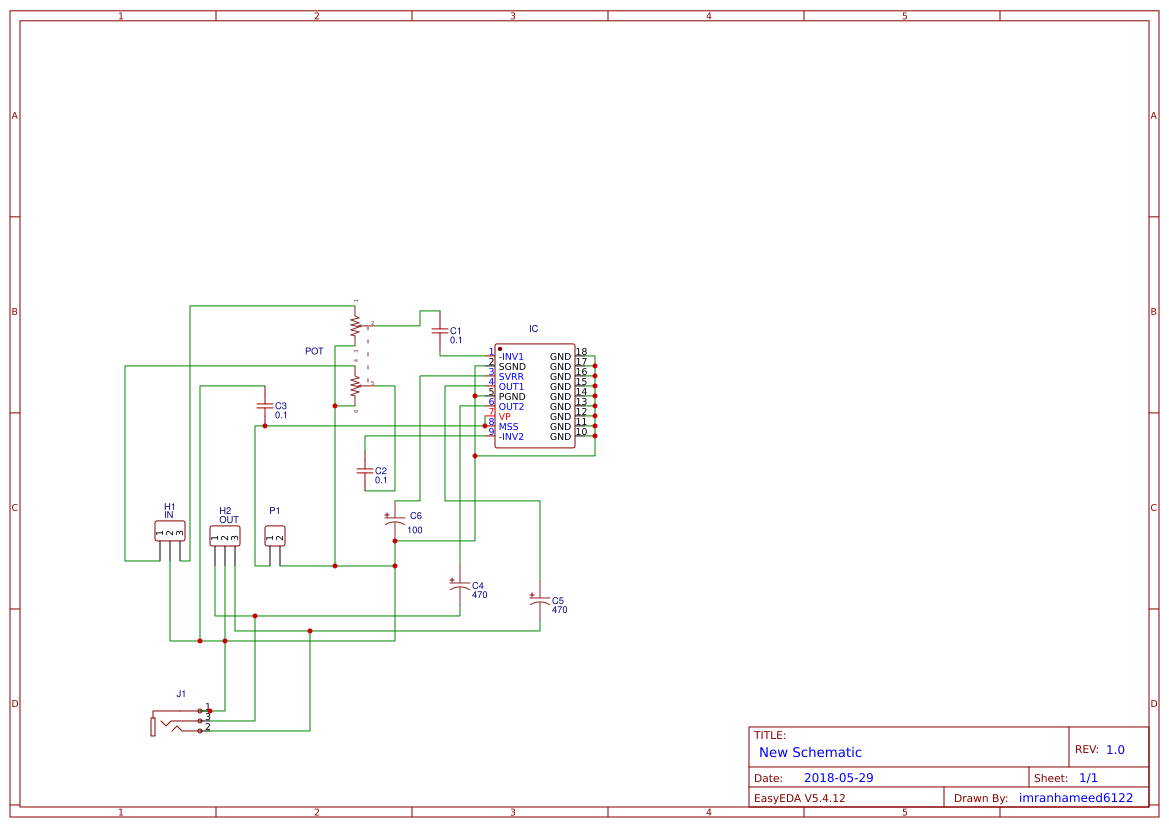Select the P1 two-pin connector

pyautogui.click(x=277, y=535)
